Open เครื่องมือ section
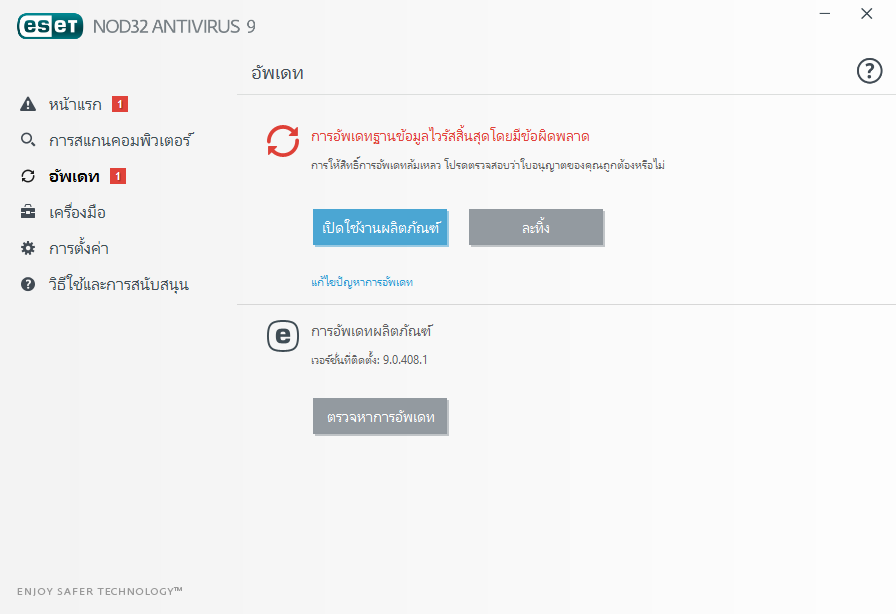 click(x=77, y=213)
